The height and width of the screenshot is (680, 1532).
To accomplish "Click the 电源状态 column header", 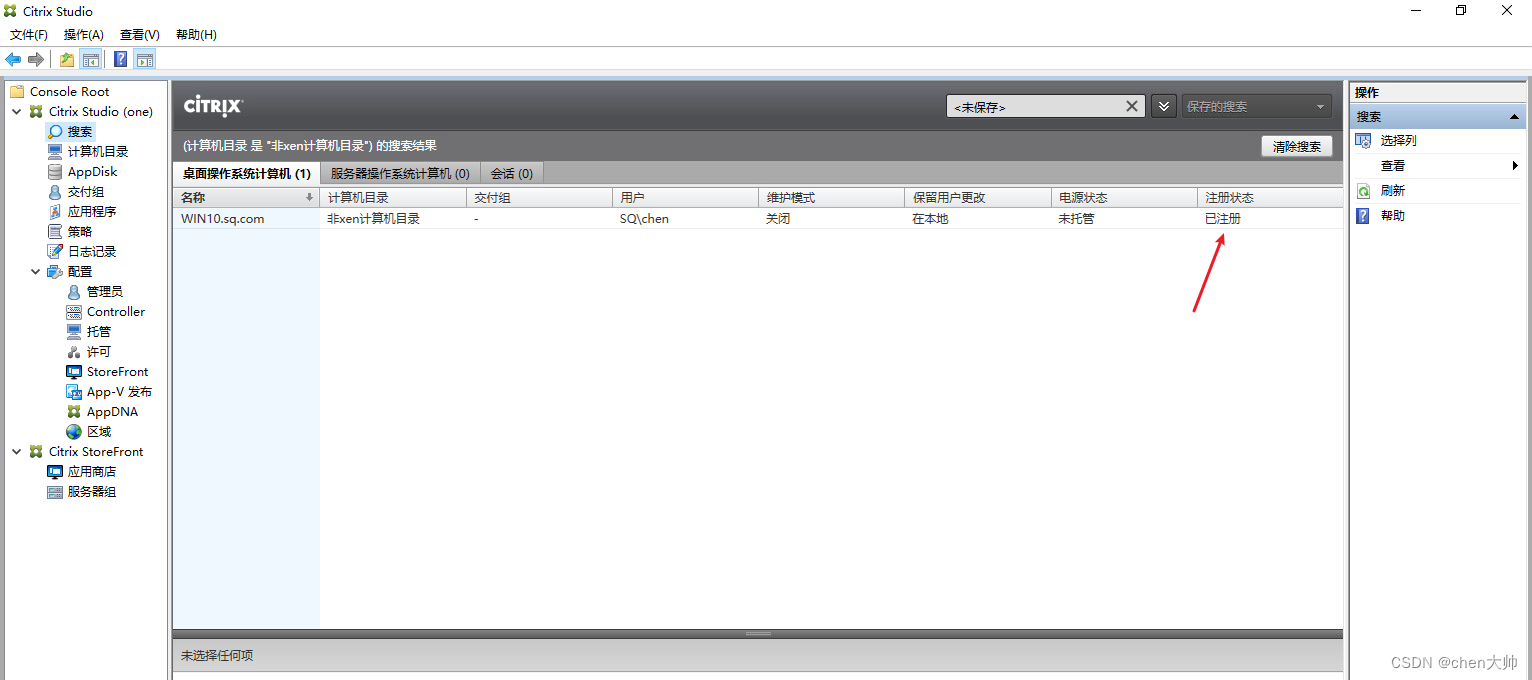I will [1124, 197].
